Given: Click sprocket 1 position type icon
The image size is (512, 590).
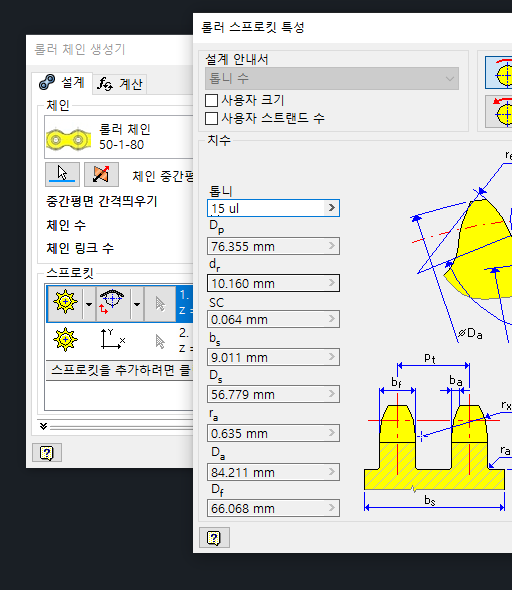Looking at the screenshot, I should pos(112,302).
